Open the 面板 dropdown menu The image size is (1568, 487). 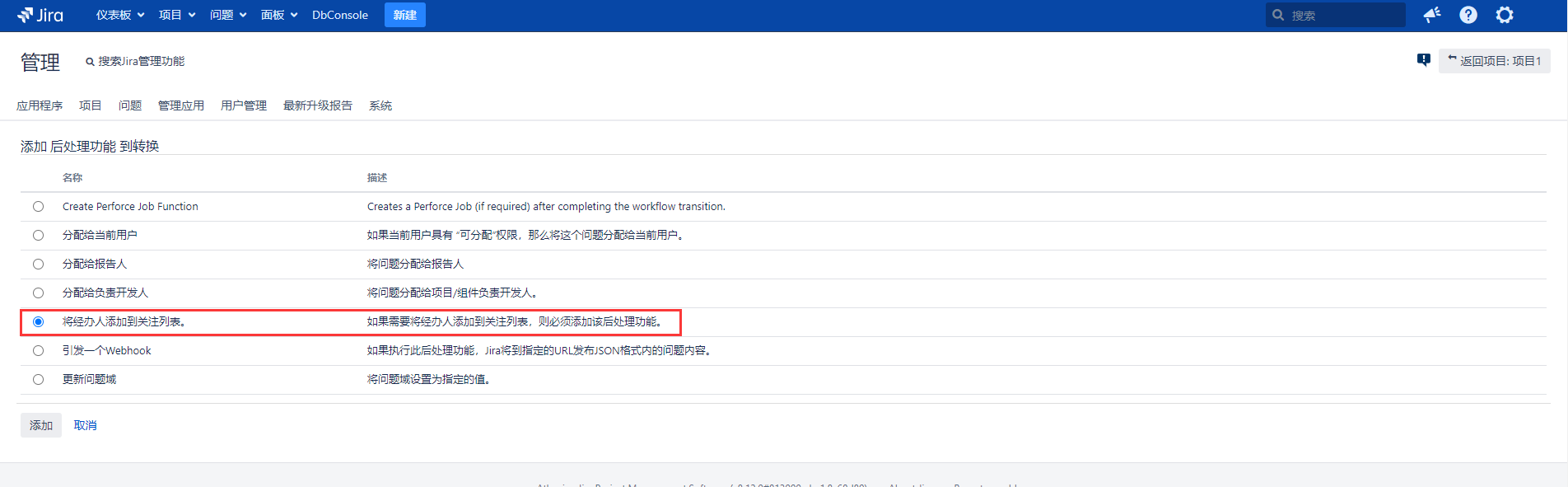tap(278, 15)
